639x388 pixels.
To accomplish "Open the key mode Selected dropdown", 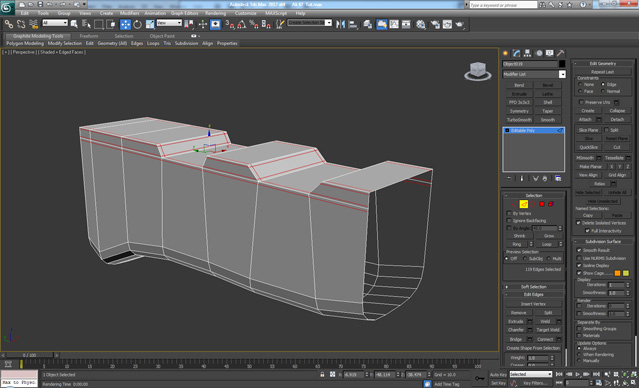I will pos(531,374).
